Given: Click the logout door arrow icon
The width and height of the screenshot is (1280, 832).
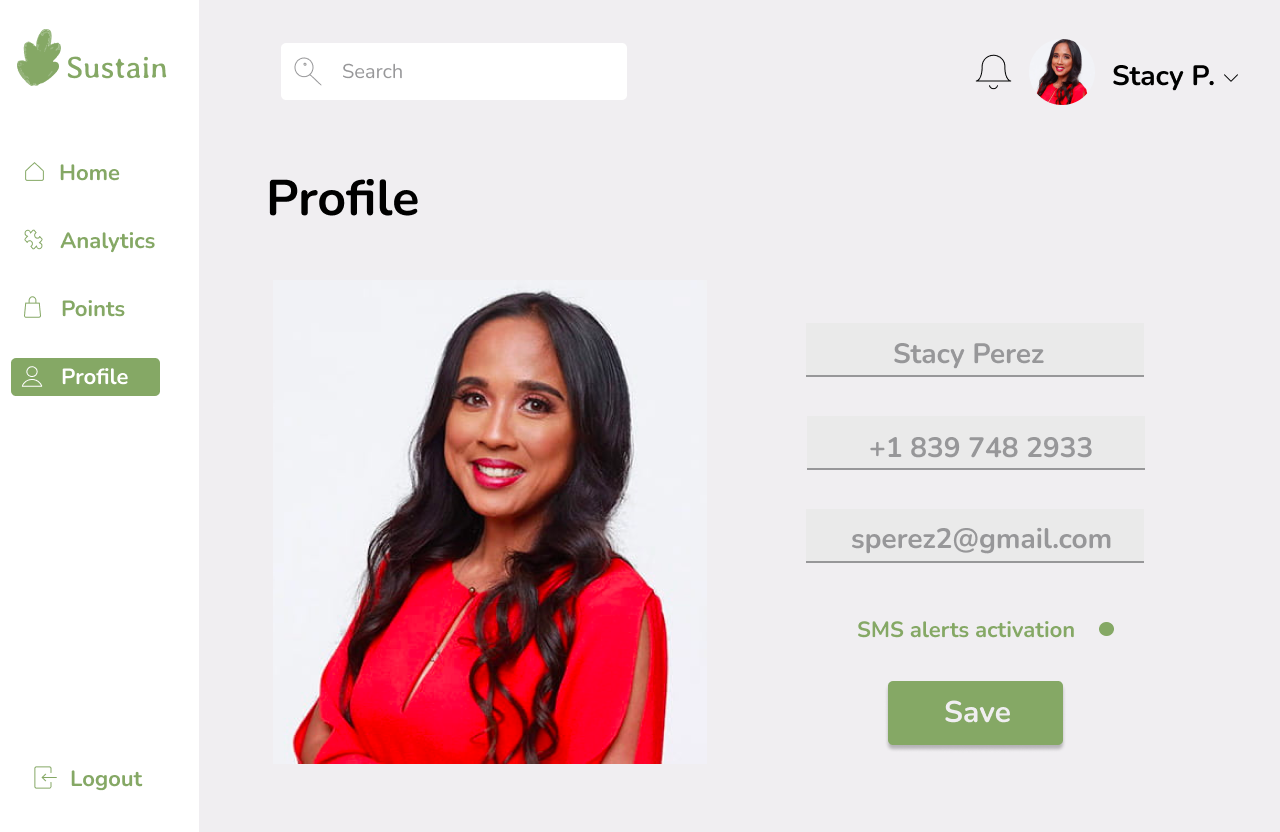Looking at the screenshot, I should (44, 777).
